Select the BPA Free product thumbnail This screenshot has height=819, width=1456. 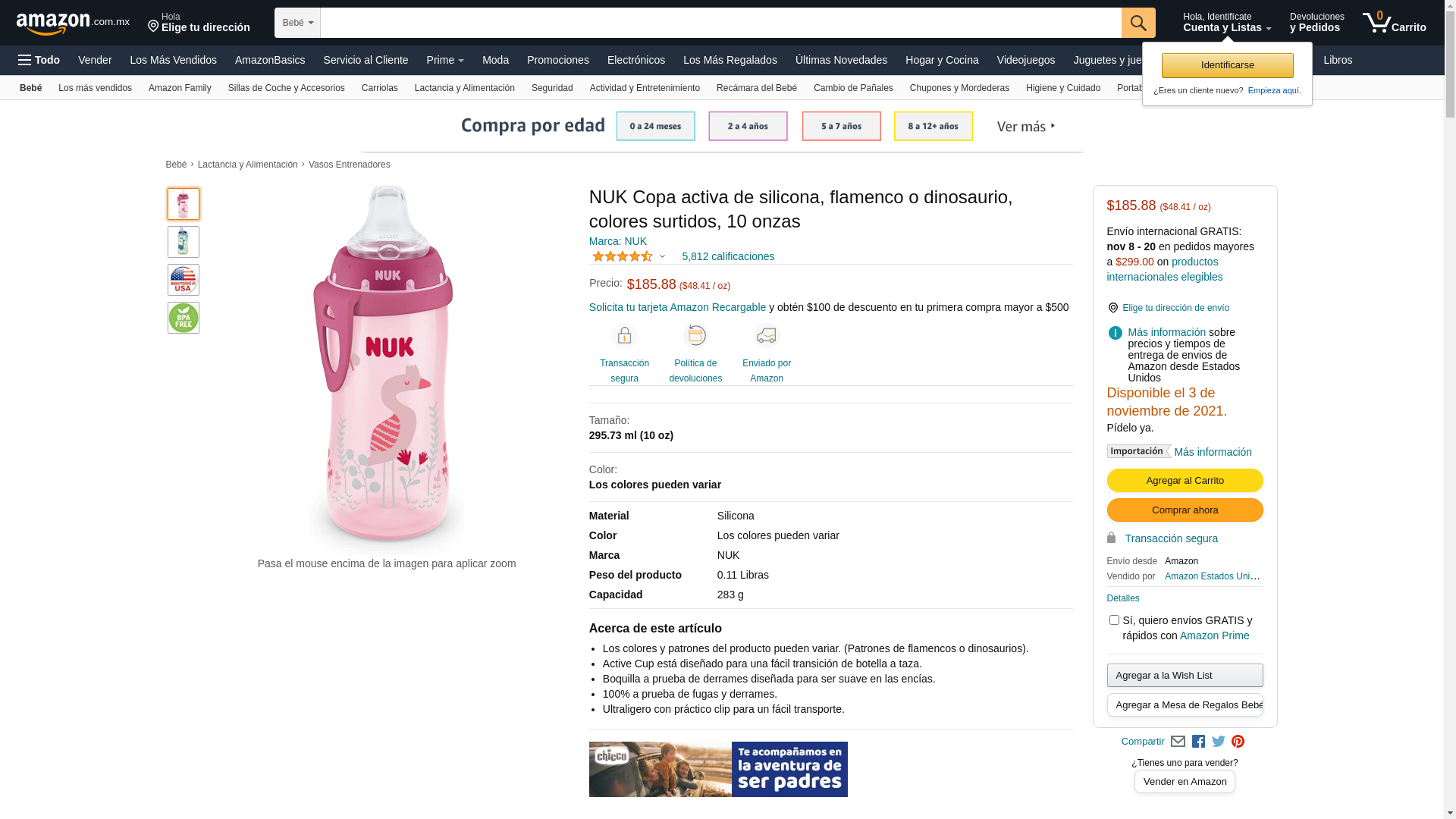(184, 318)
